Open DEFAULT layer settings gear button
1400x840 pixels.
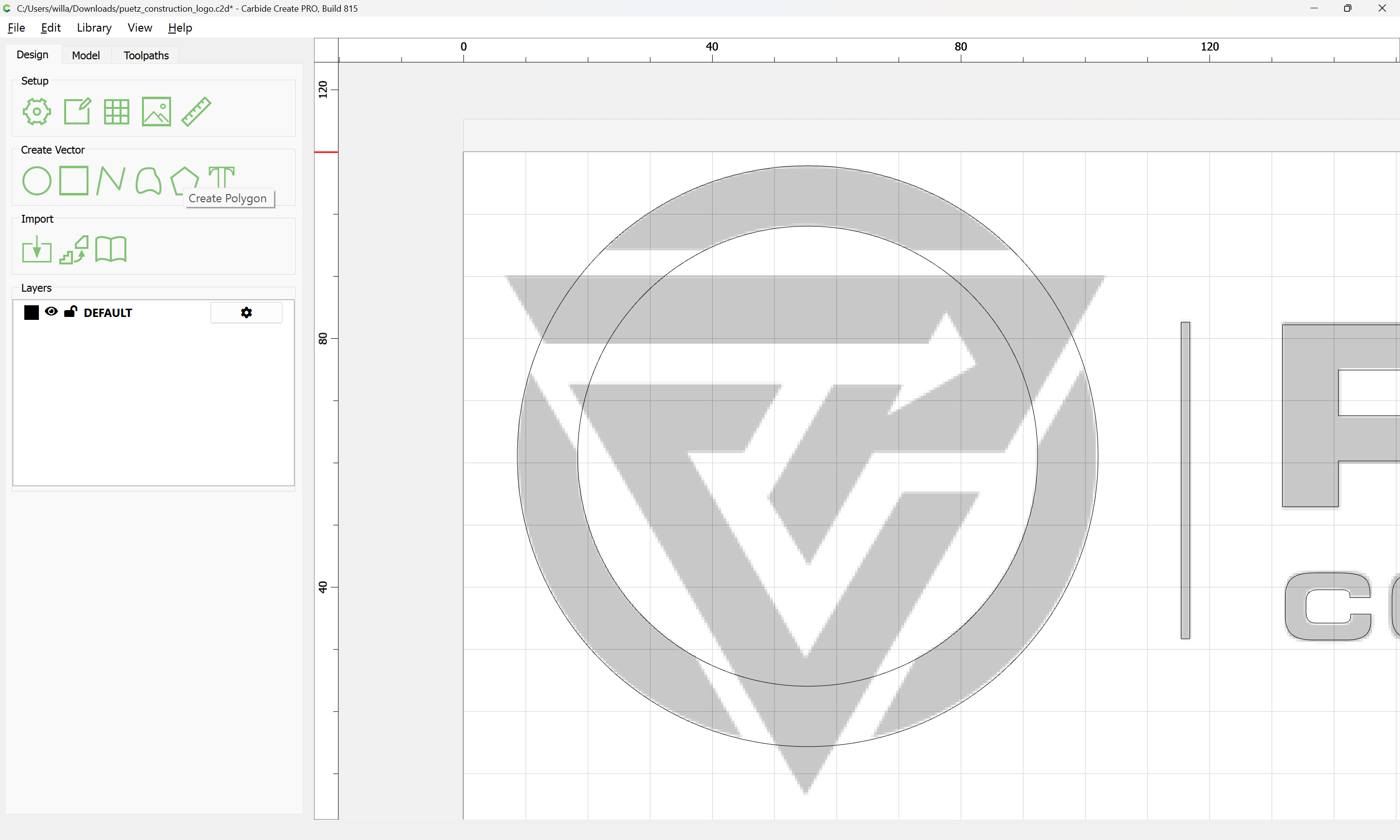coord(246,313)
